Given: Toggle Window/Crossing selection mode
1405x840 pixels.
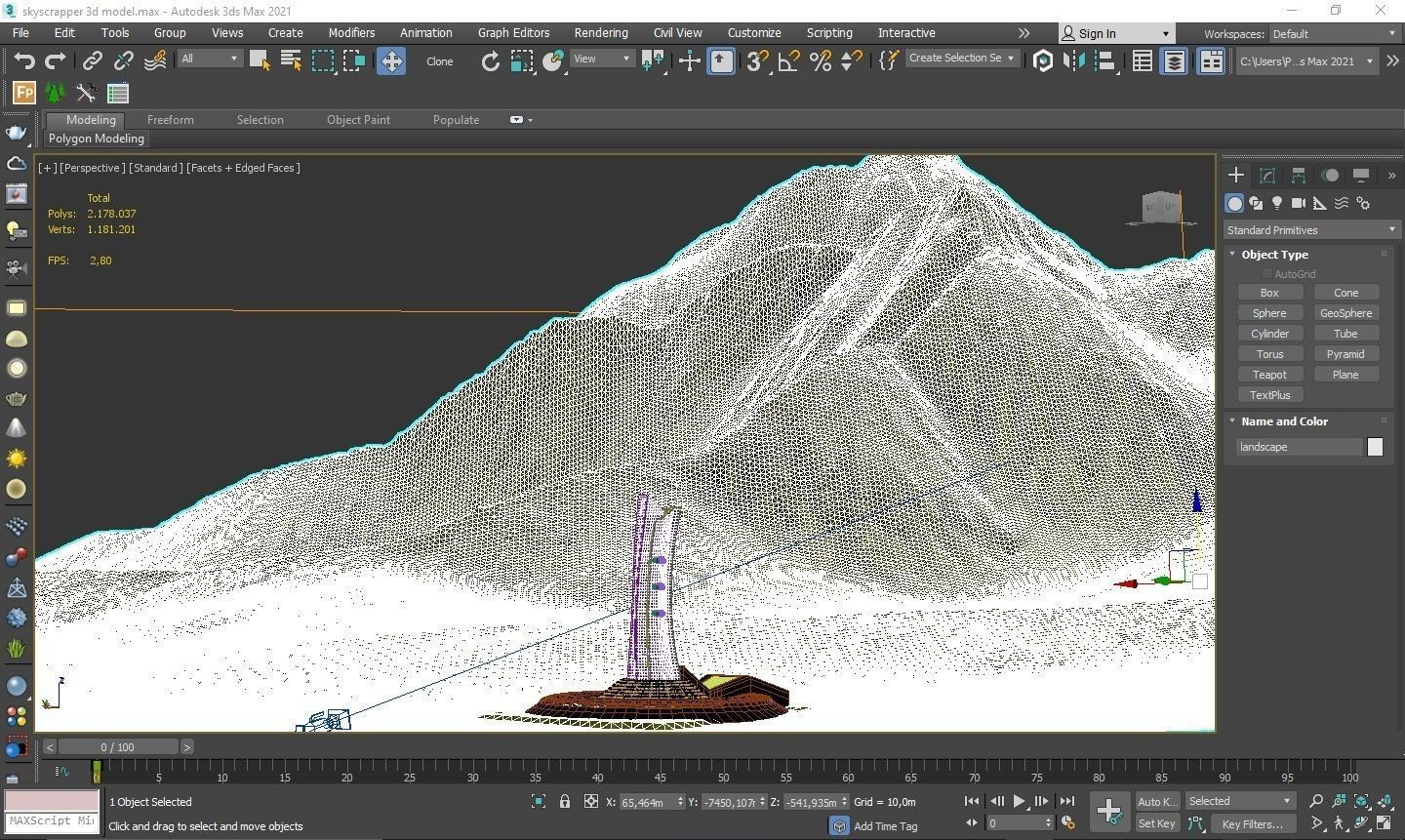Looking at the screenshot, I should (x=354, y=61).
